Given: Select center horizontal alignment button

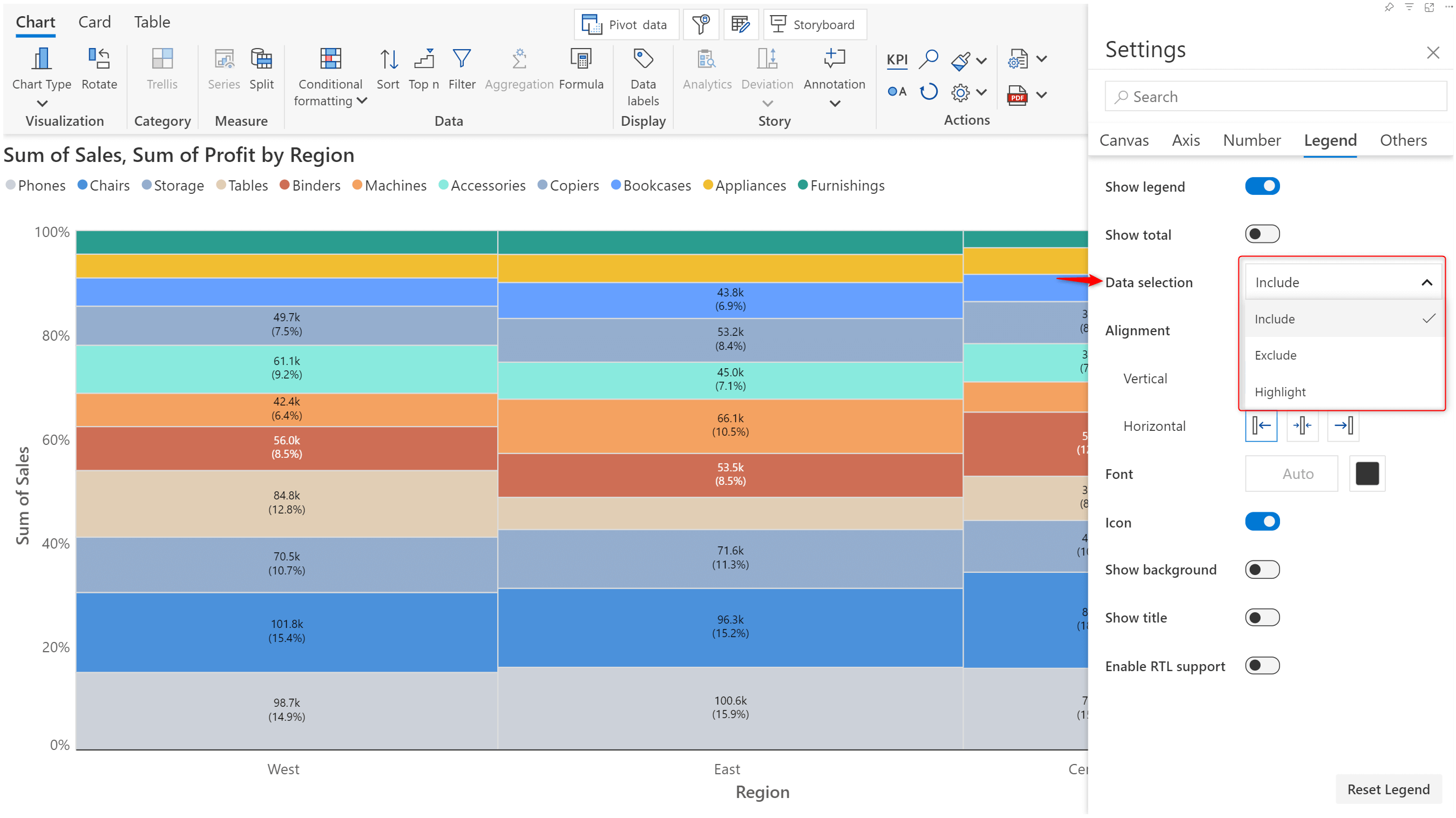Looking at the screenshot, I should pos(1302,425).
